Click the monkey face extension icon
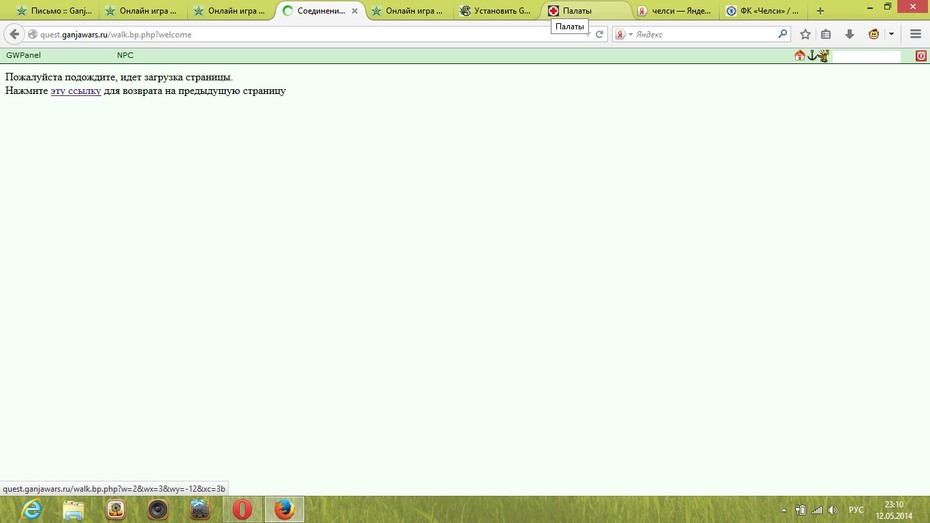The width and height of the screenshot is (930, 523). (874, 34)
